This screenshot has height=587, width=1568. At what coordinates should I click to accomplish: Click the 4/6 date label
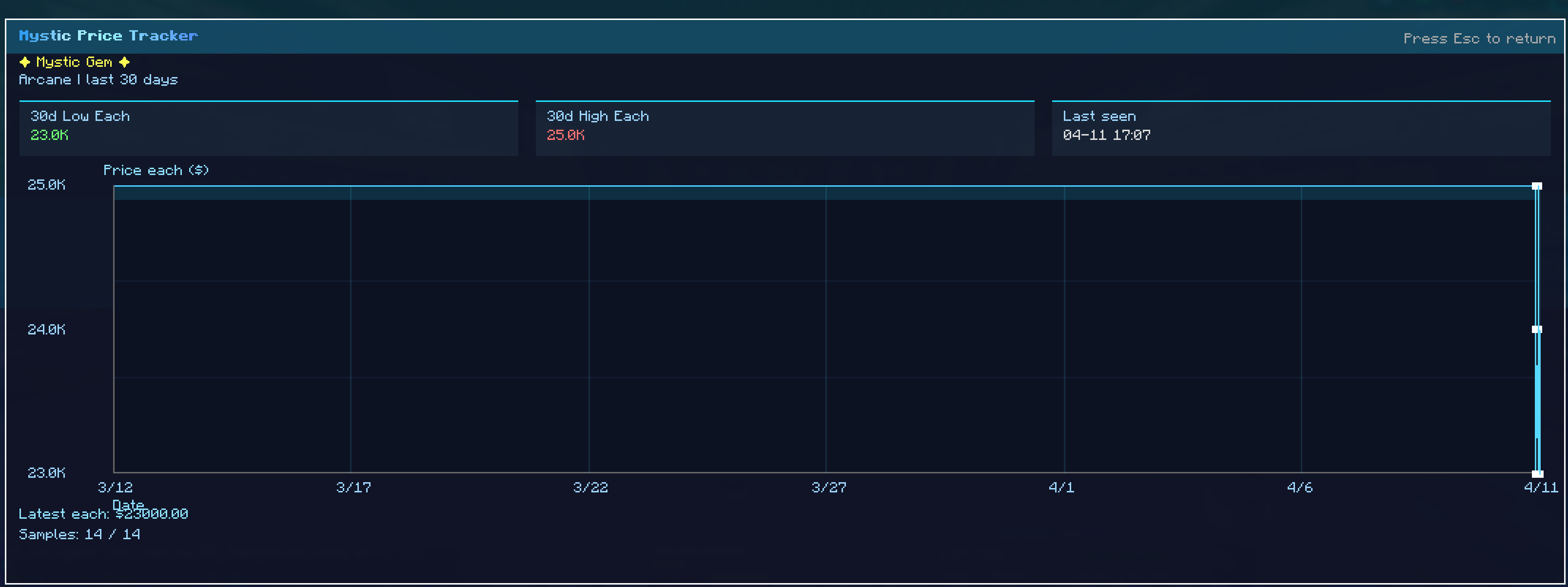tap(1299, 487)
